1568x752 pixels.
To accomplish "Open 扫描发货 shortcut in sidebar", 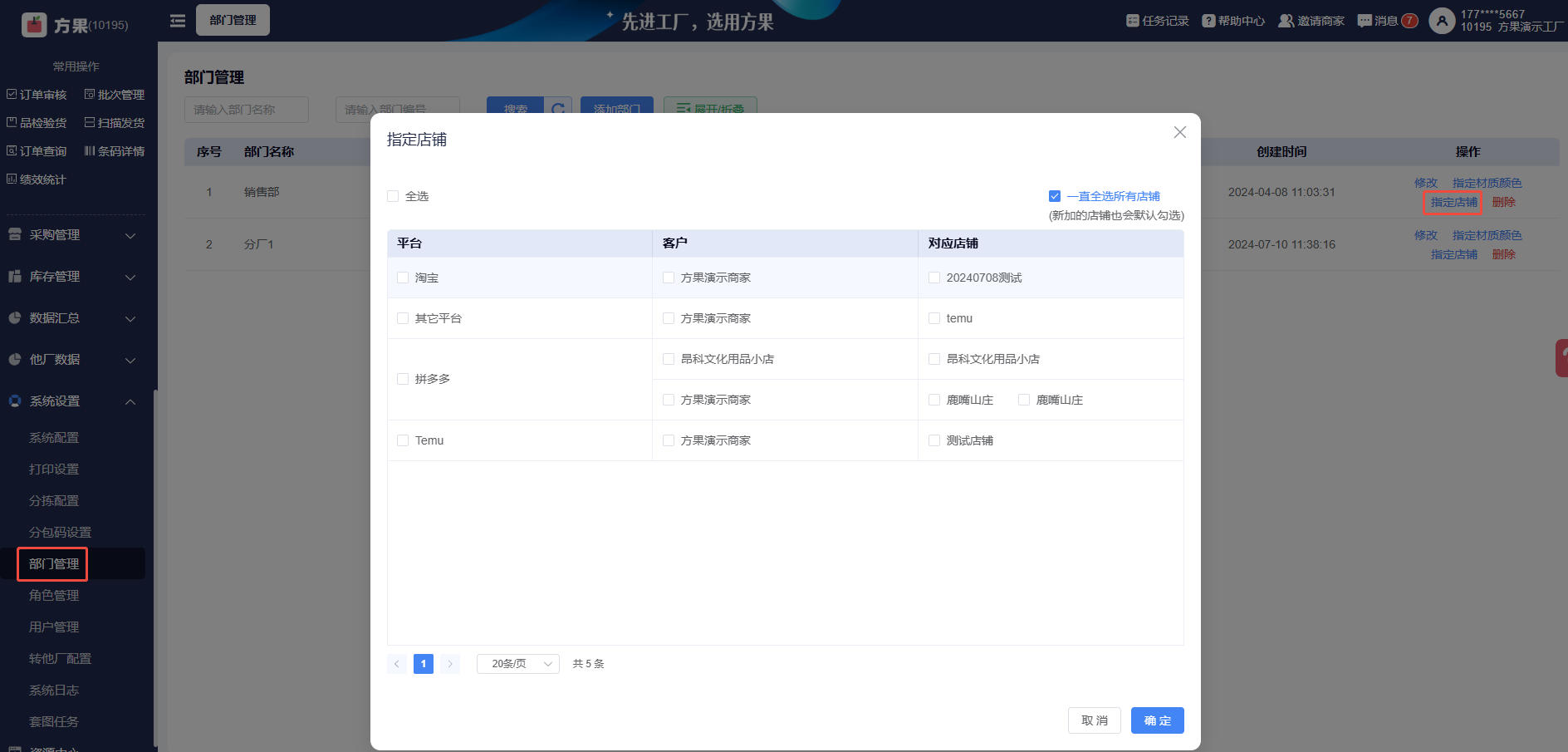I will pos(115,123).
